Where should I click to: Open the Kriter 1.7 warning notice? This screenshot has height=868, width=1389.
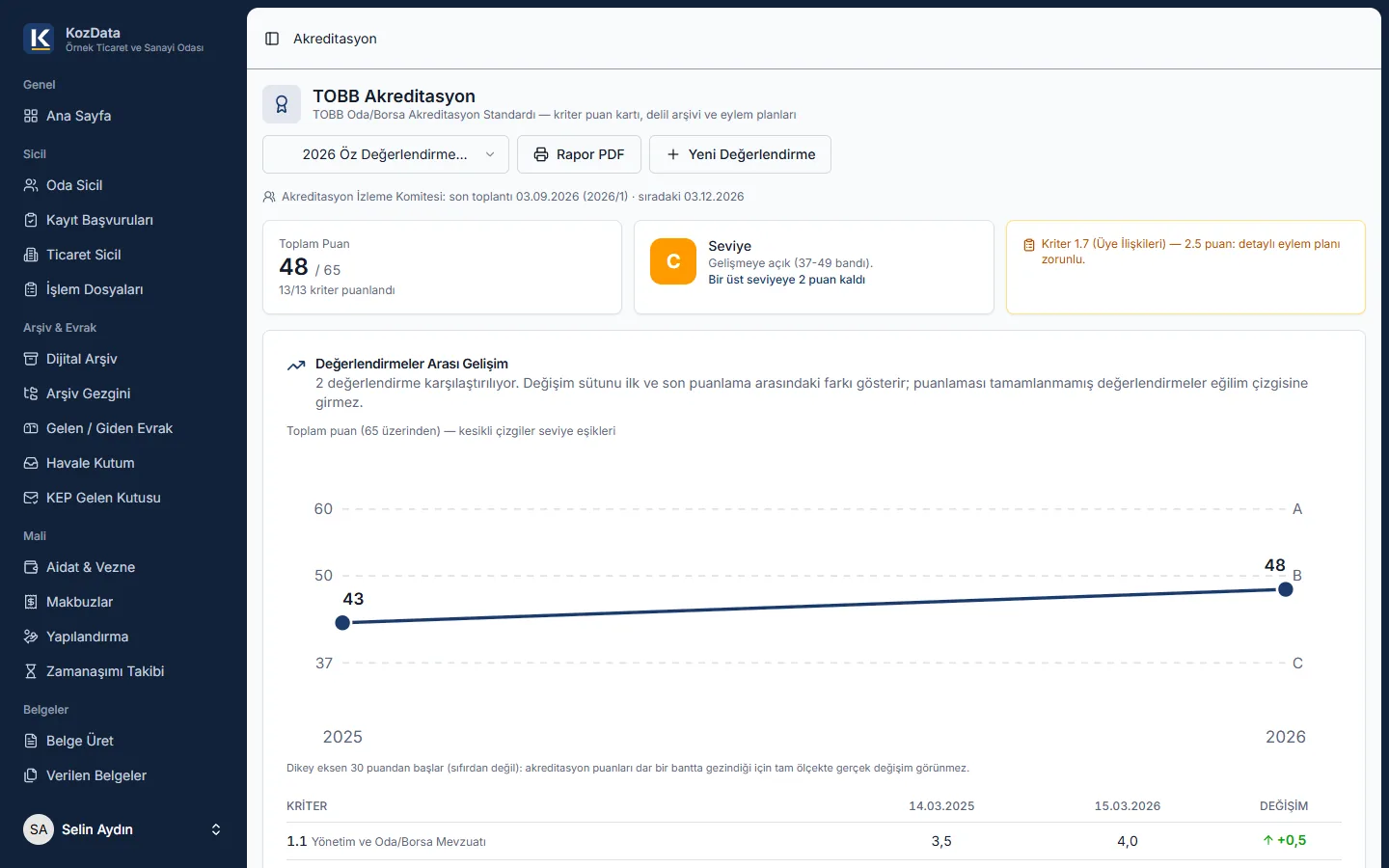click(x=1185, y=267)
